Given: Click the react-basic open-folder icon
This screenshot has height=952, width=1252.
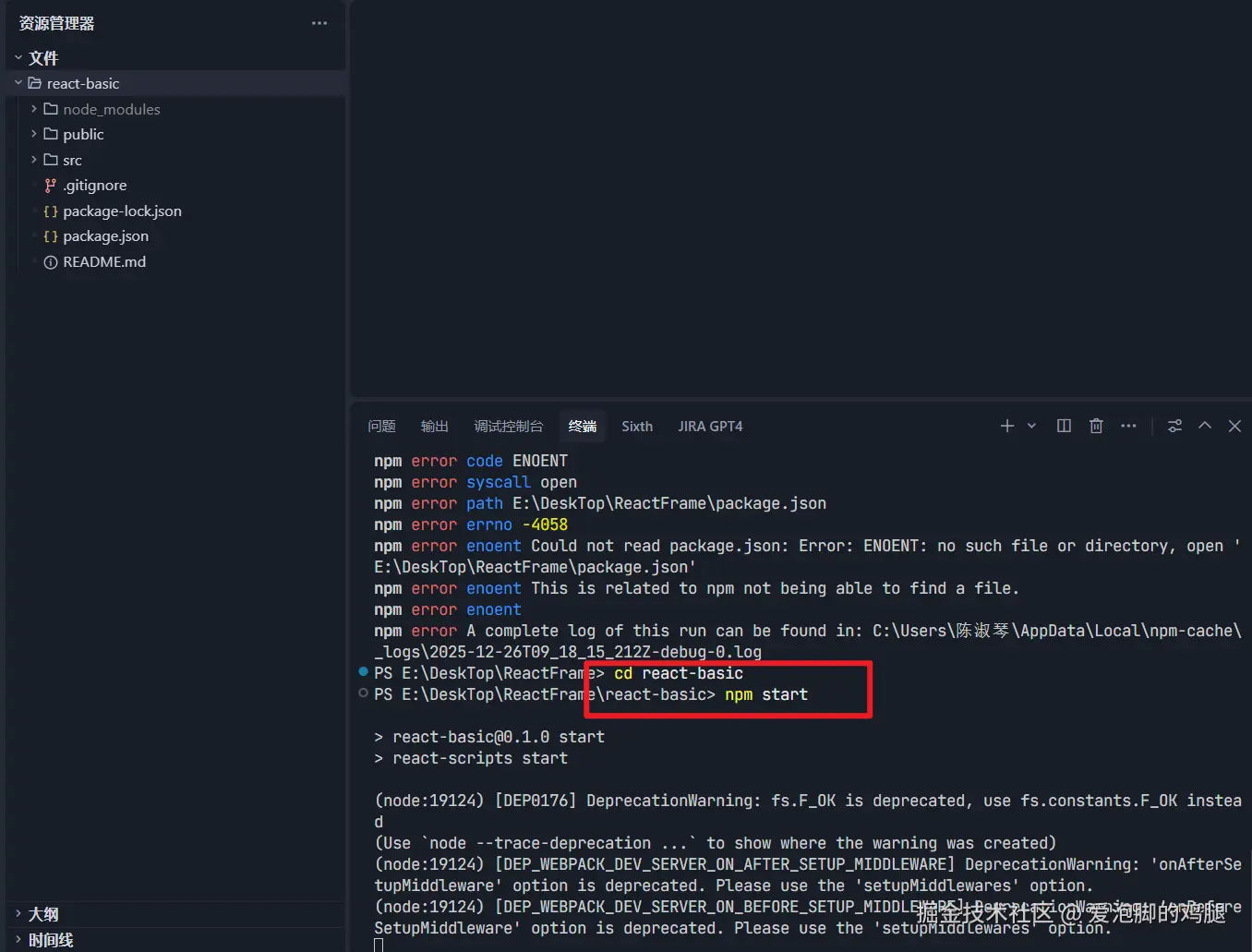Looking at the screenshot, I should (34, 83).
